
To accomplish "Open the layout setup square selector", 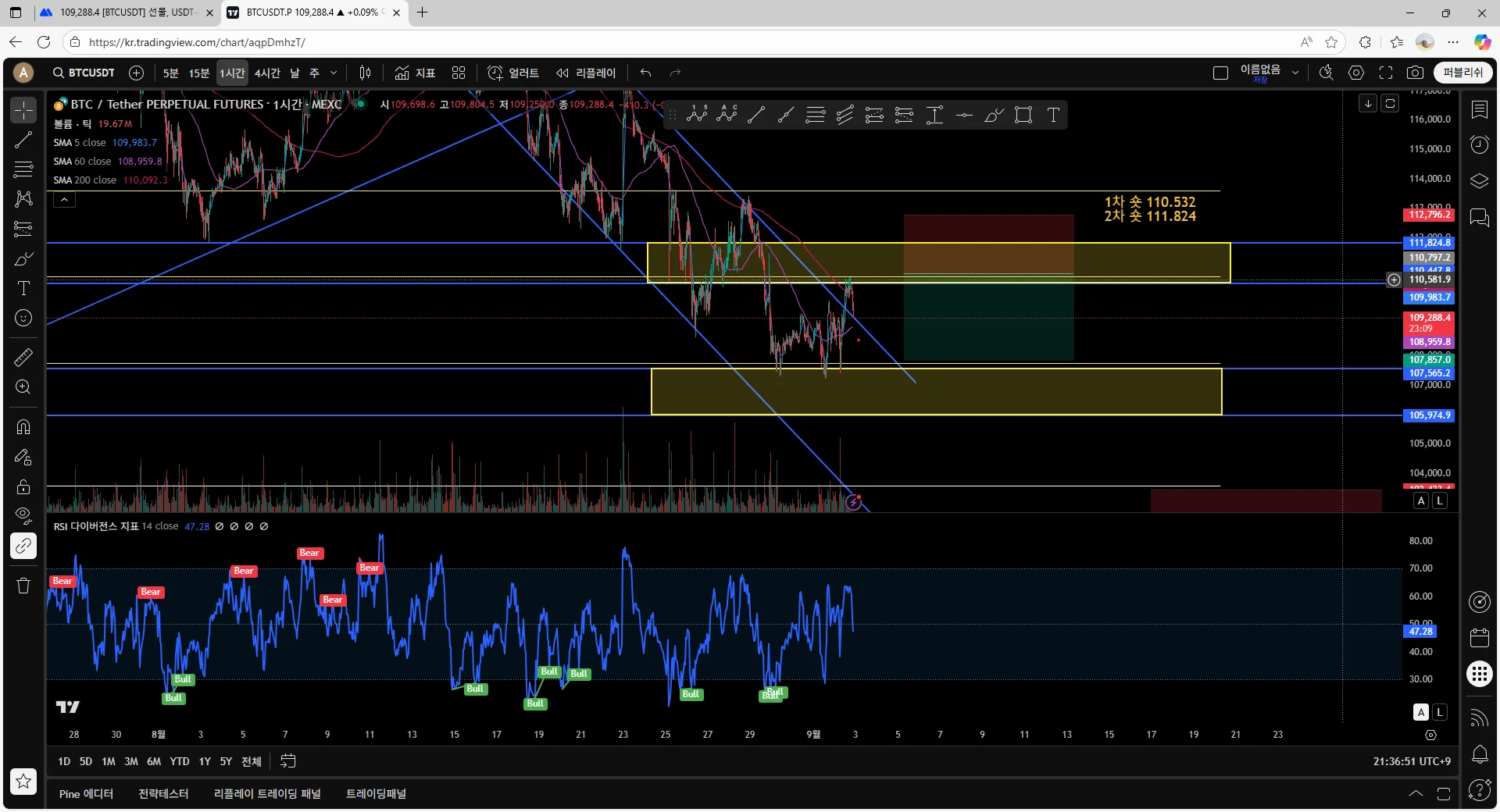I will pos(1220,73).
